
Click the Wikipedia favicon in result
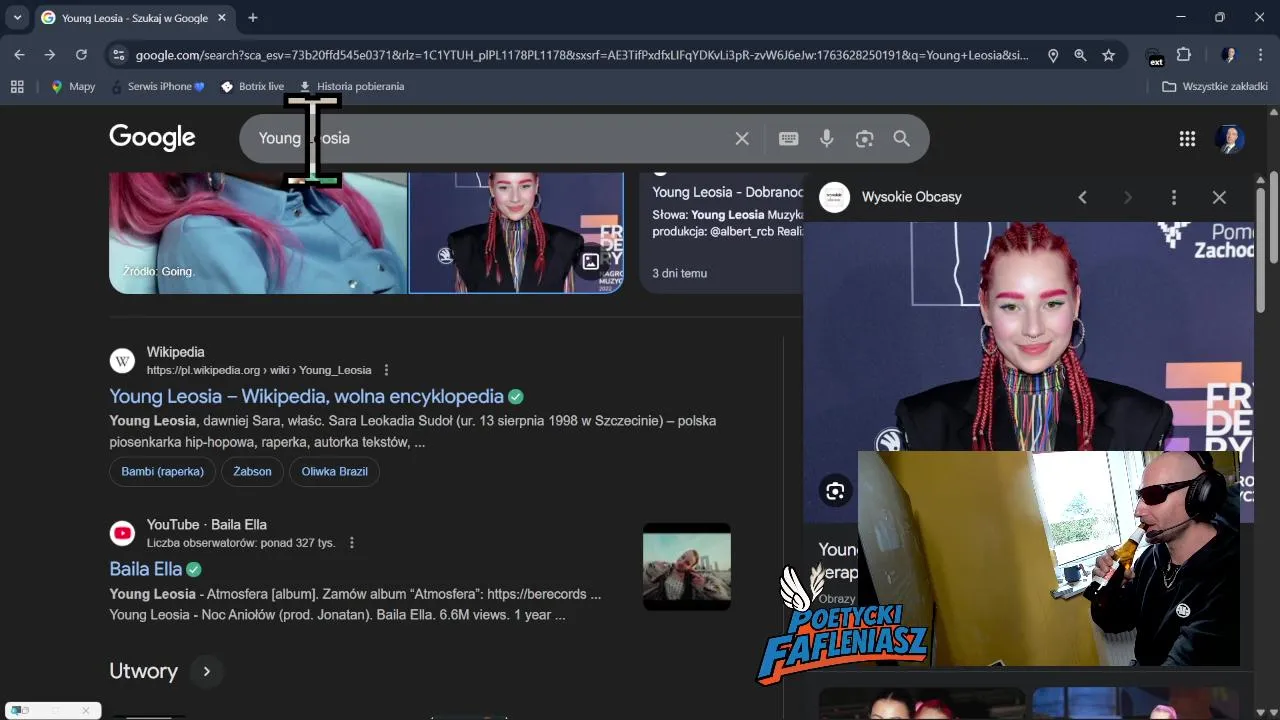122,361
